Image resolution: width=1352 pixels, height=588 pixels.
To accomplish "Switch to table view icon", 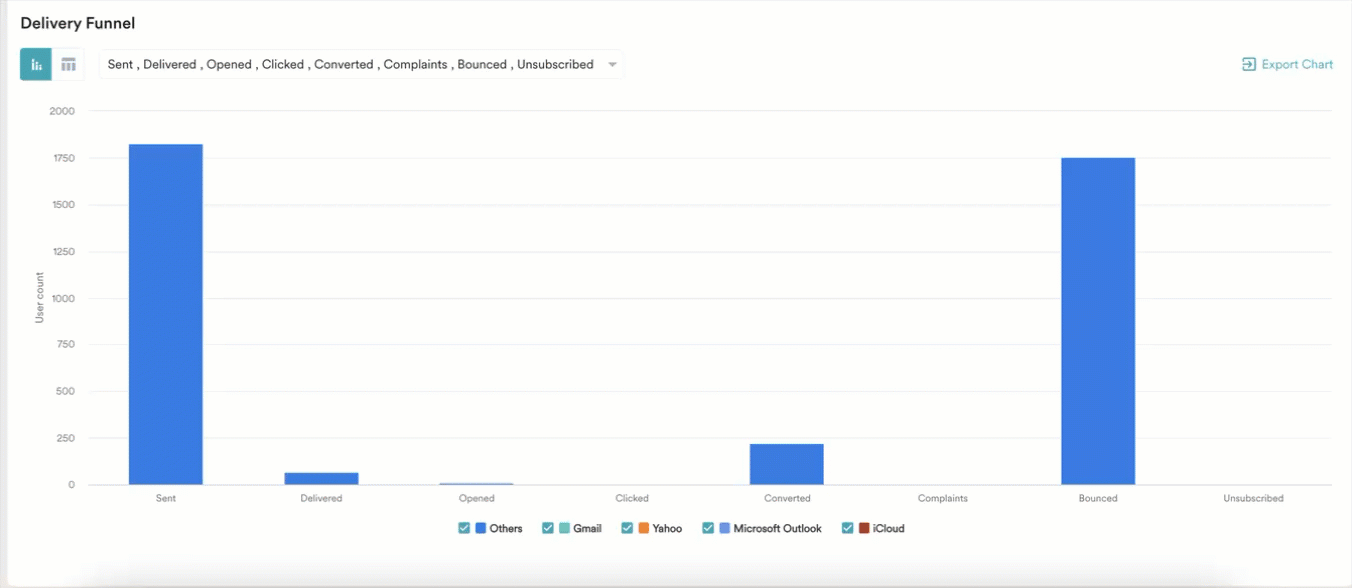I will pos(68,63).
